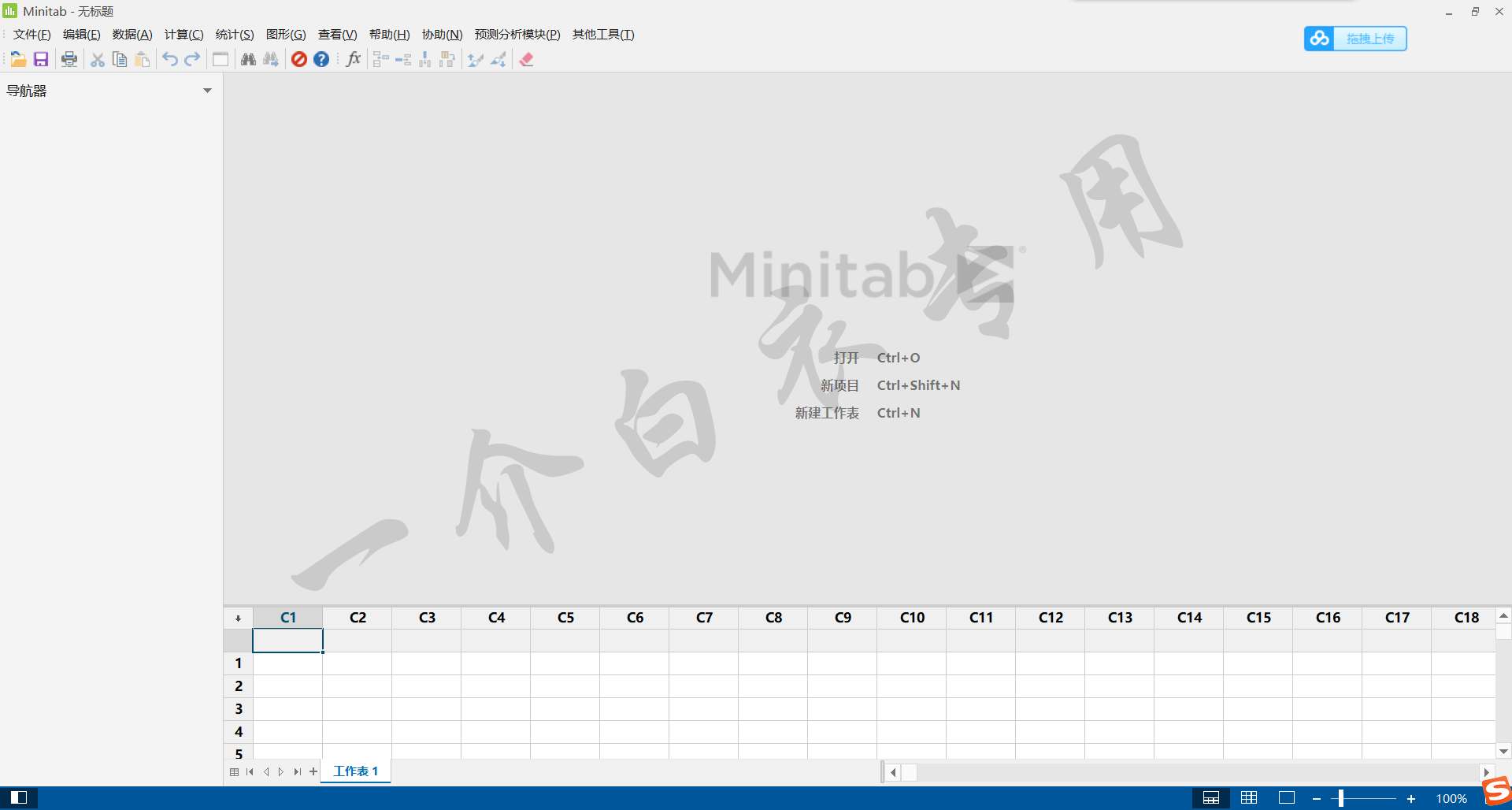Switch to split output and worksheet view

click(x=1211, y=798)
